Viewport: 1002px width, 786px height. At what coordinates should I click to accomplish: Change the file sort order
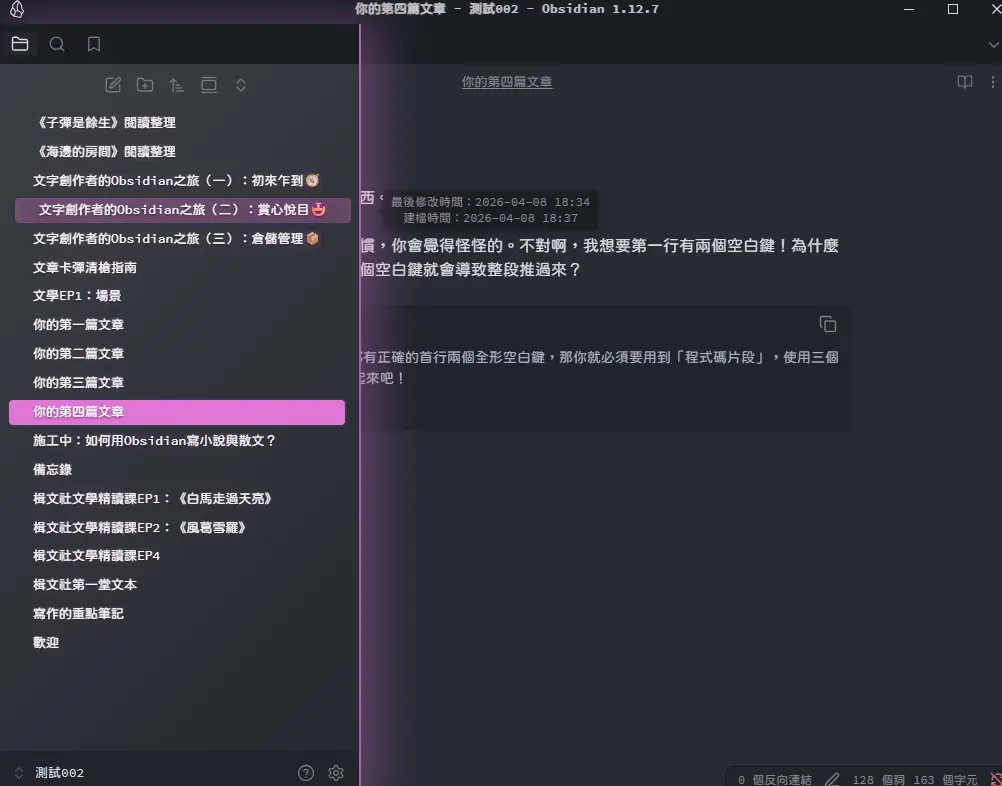[177, 85]
